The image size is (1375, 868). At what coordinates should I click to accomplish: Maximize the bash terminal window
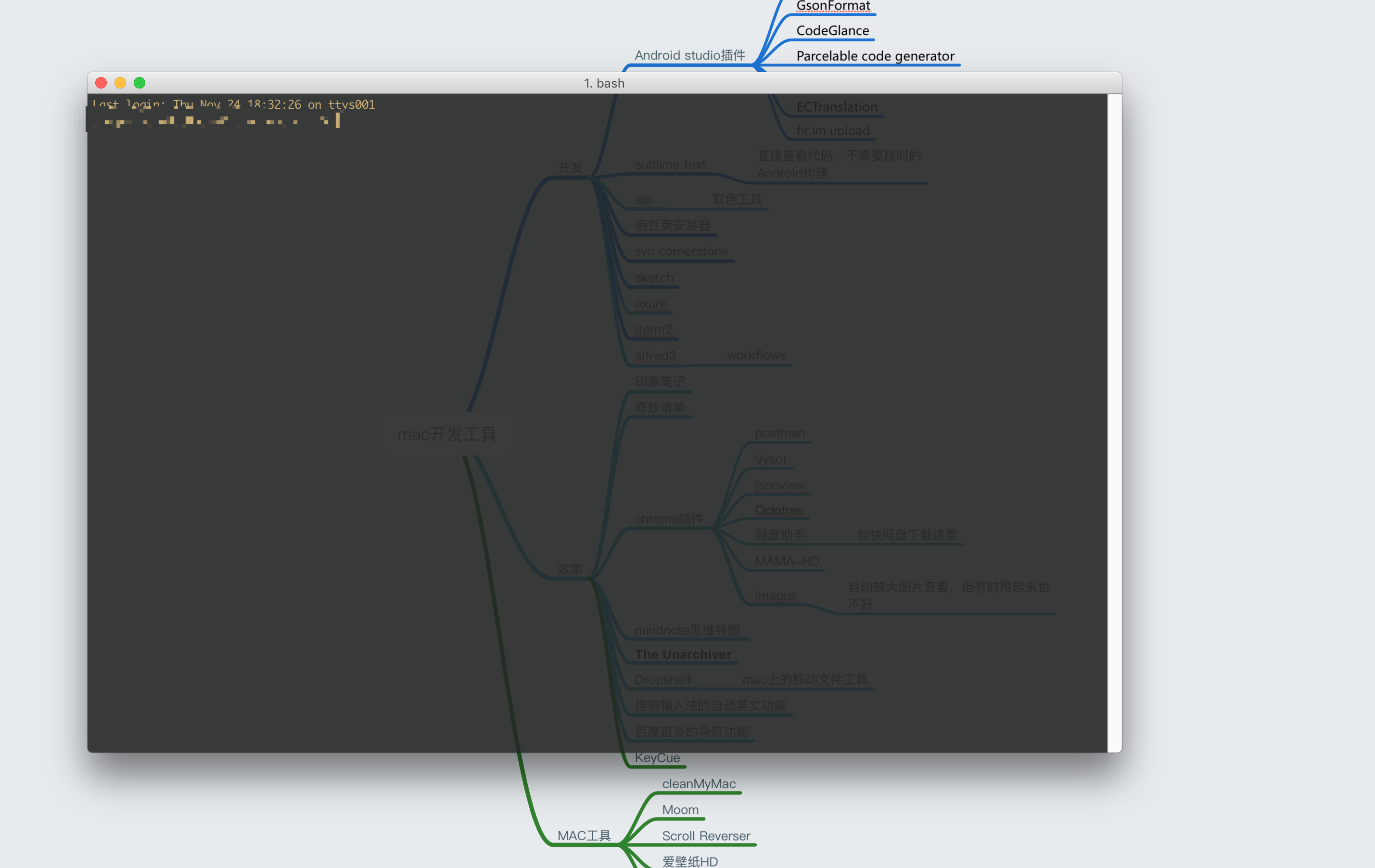click(140, 83)
